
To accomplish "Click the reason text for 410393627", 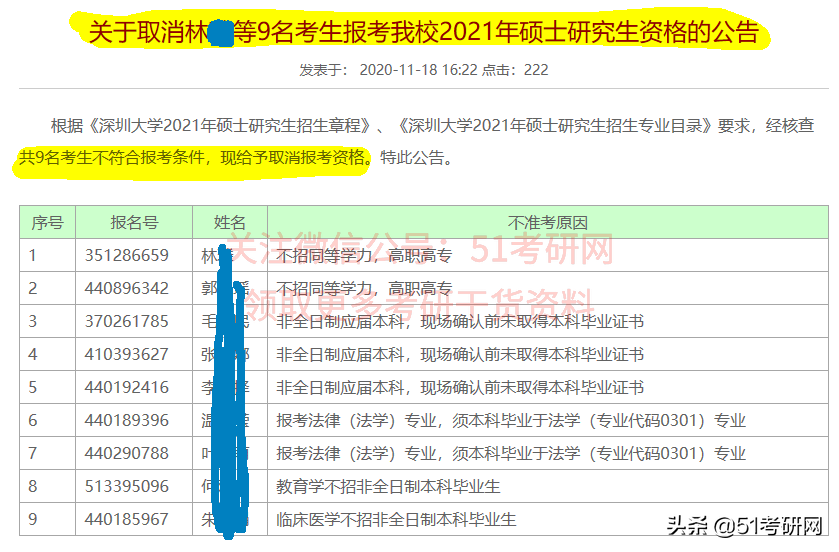I will click(460, 355).
